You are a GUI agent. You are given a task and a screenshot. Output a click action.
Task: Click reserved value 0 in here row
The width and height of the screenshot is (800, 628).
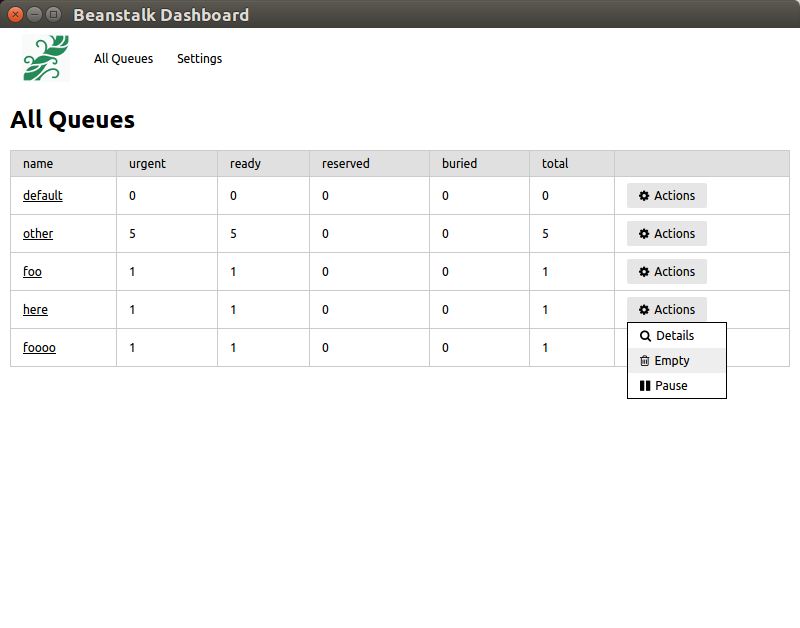click(x=325, y=310)
